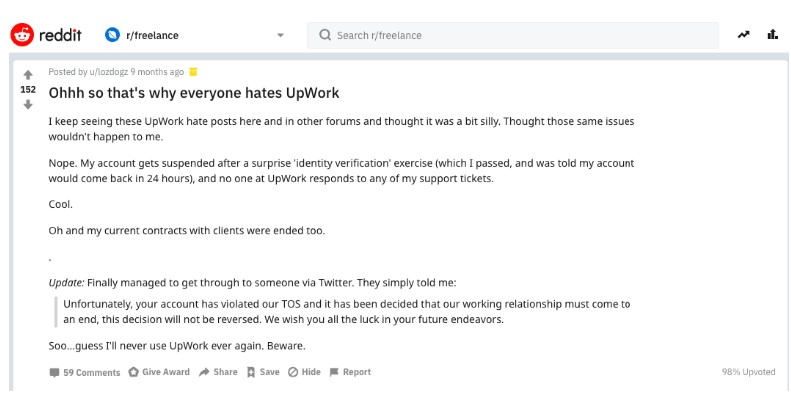
Task: Expand the r/freelance community dropdown arrow
Action: tap(280, 35)
